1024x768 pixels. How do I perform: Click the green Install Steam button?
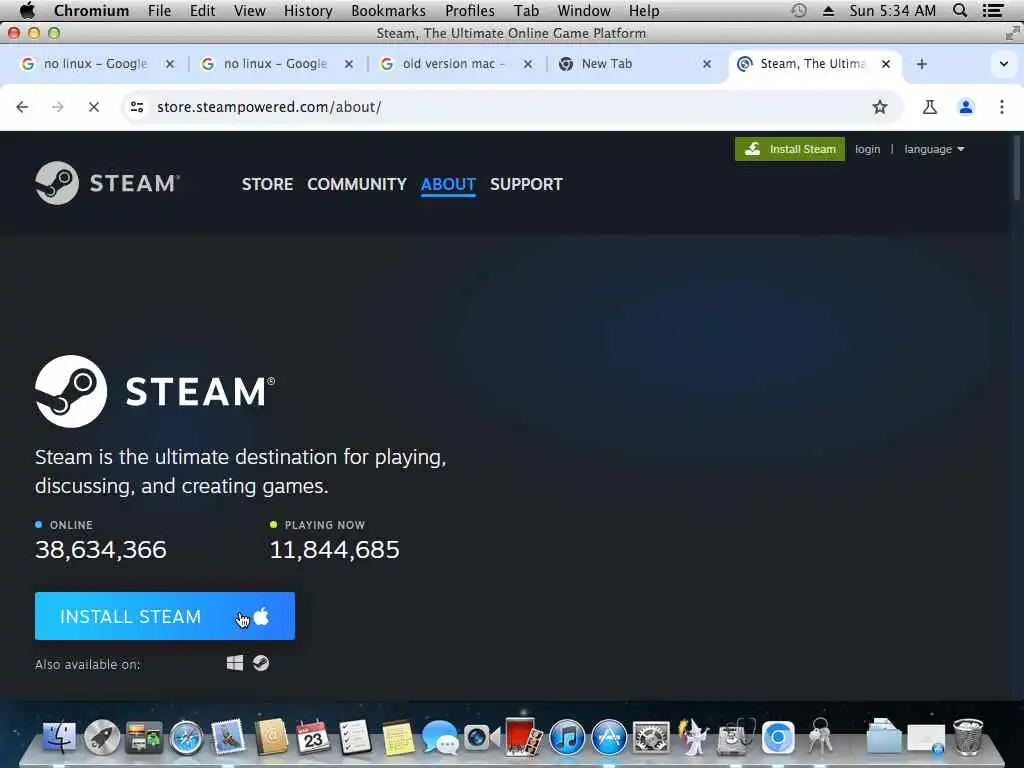click(x=790, y=149)
